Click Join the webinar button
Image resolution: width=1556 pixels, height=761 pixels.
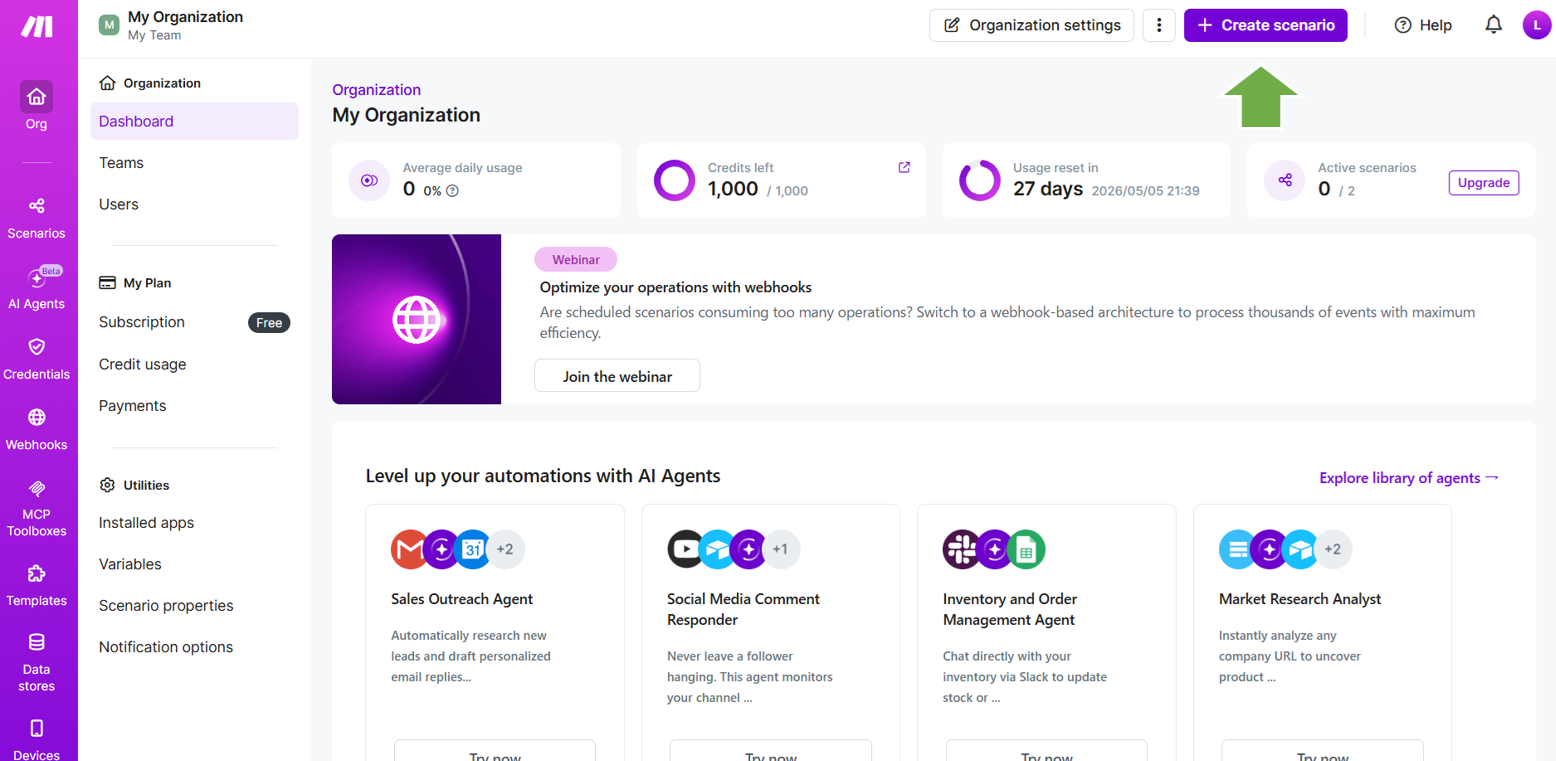point(617,376)
